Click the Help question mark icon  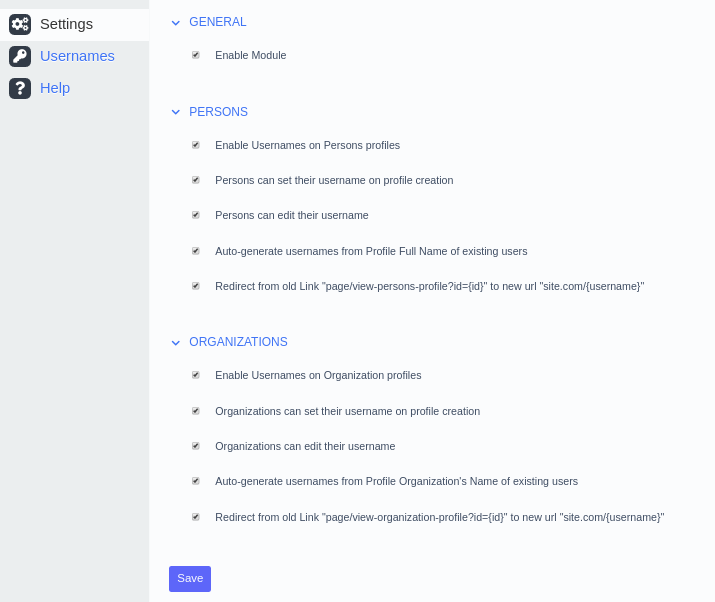(20, 88)
